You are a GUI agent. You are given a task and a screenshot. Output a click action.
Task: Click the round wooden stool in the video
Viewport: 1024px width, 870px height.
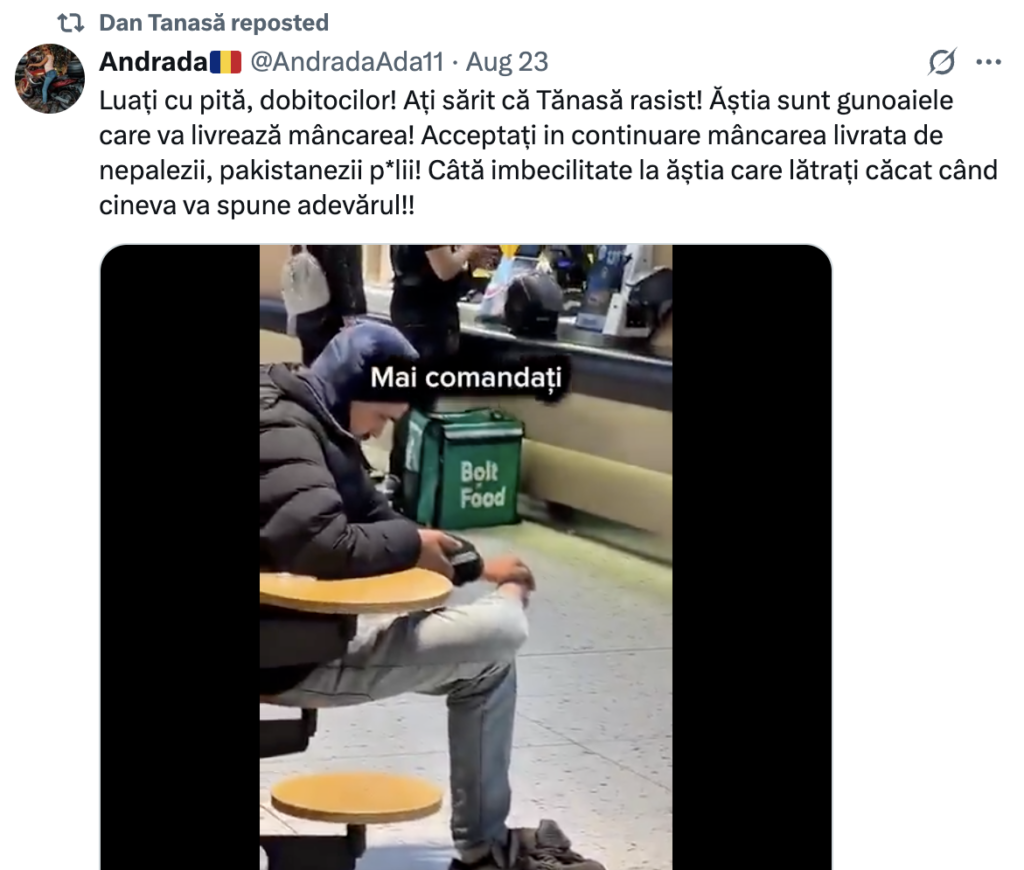[357, 797]
